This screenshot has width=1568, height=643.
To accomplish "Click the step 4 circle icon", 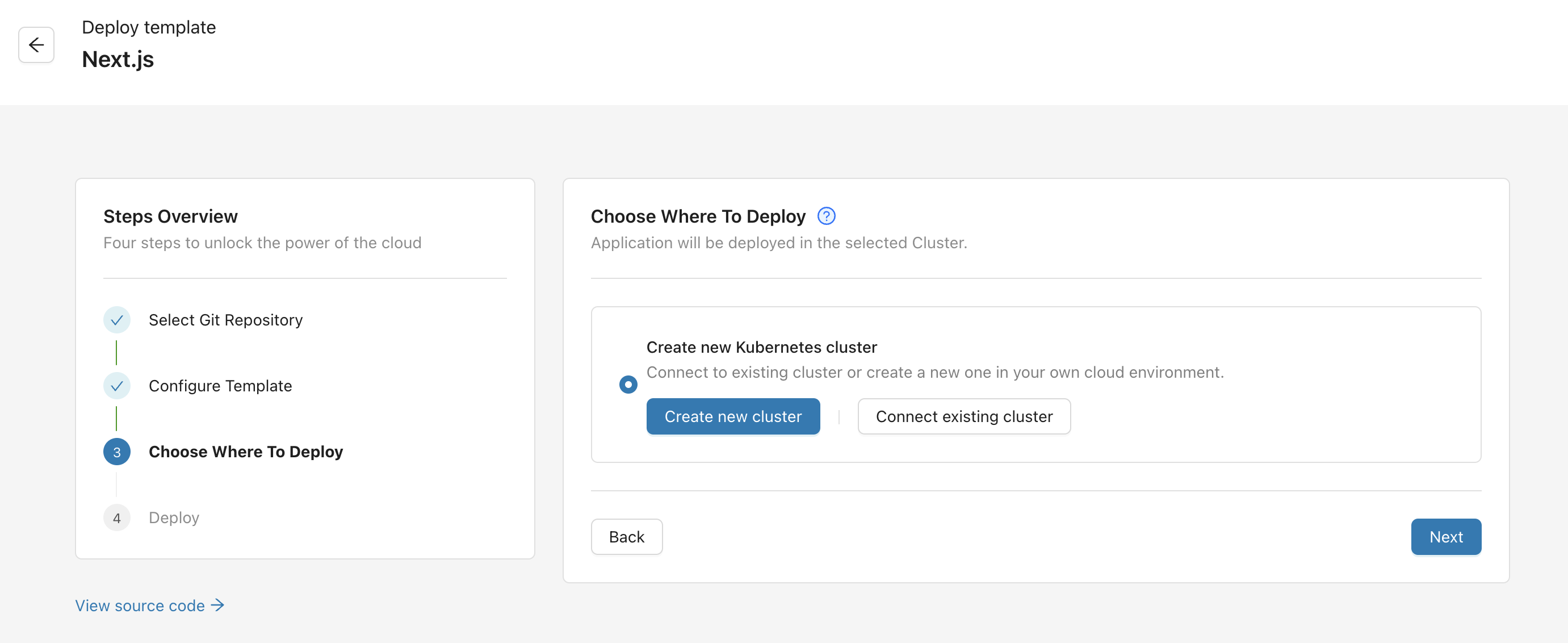I will [x=117, y=517].
